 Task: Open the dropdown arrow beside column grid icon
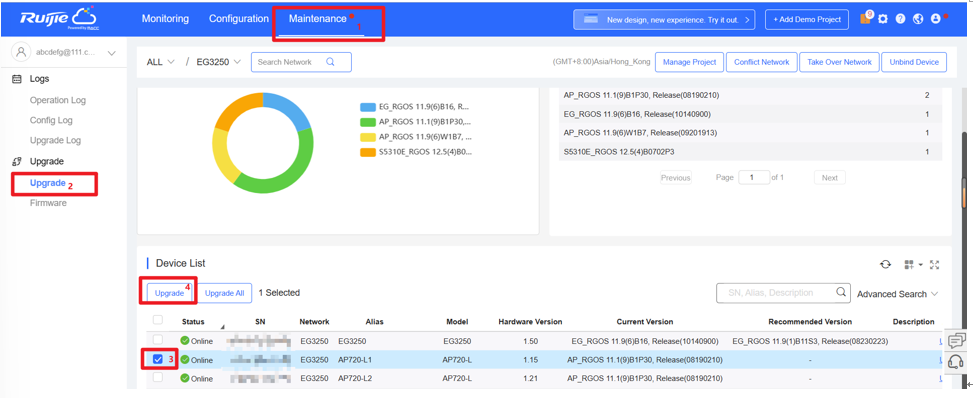tap(921, 265)
